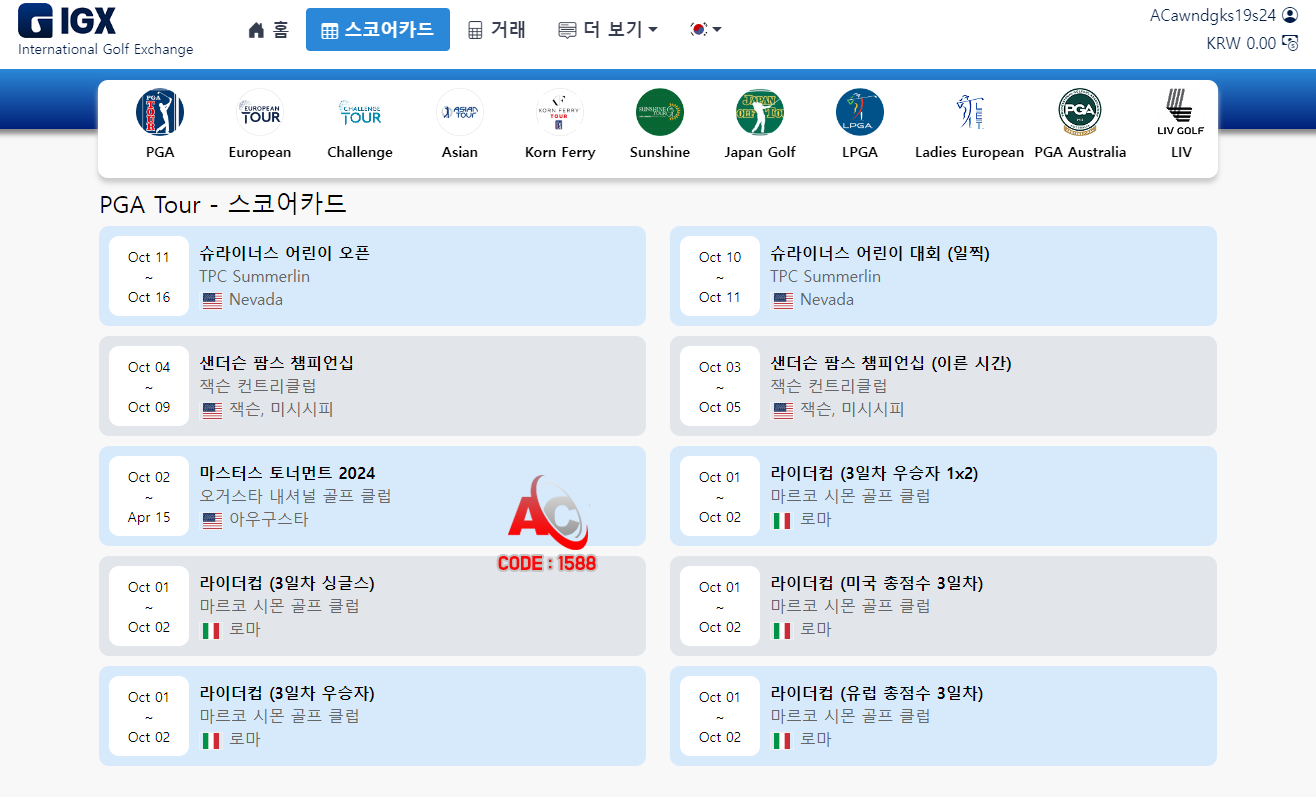This screenshot has width=1316, height=797.
Task: Click the Oct 04 ~ Oct 09 date box
Action: [149, 386]
